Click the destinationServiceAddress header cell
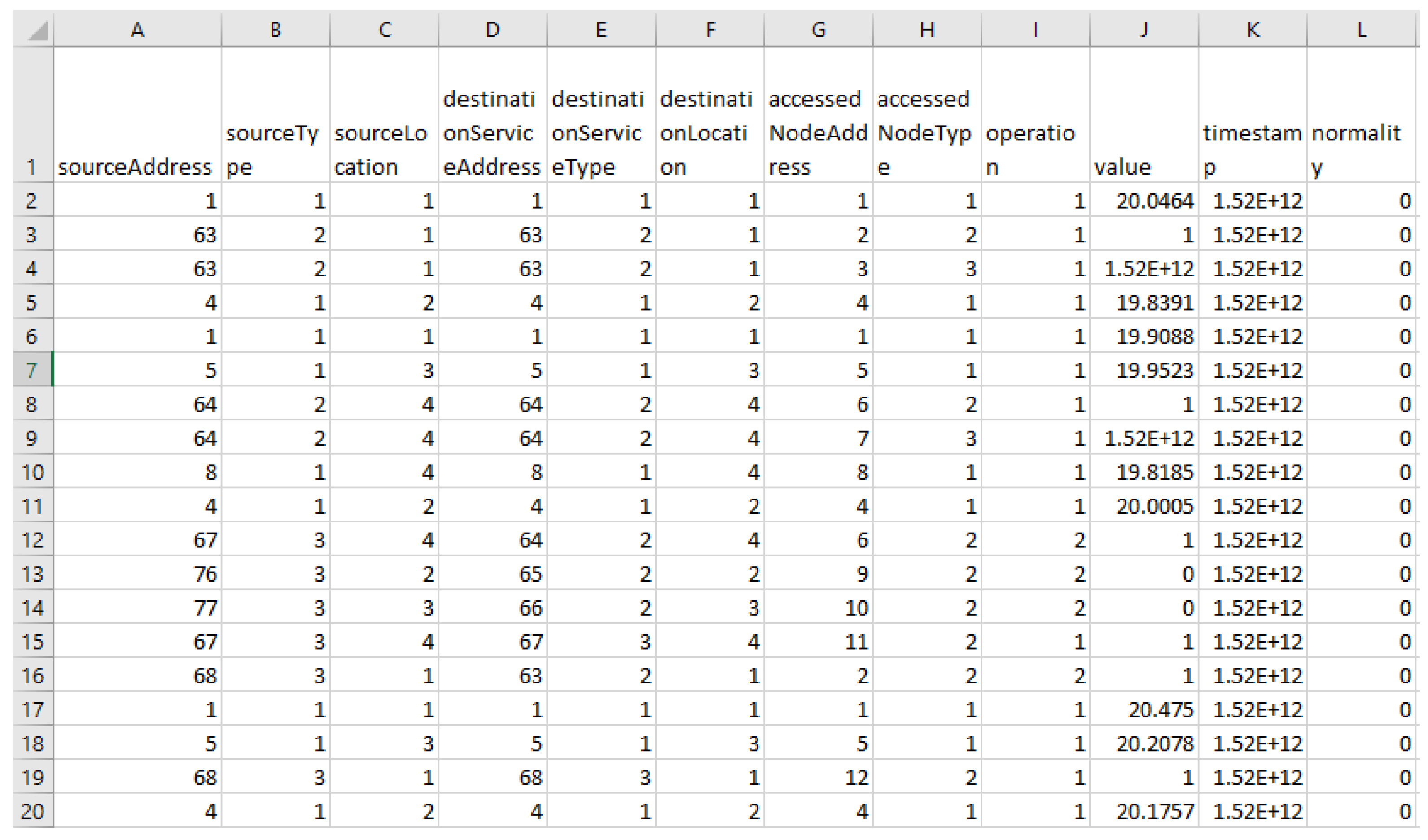This screenshot has height=840, width=1428. (492, 115)
